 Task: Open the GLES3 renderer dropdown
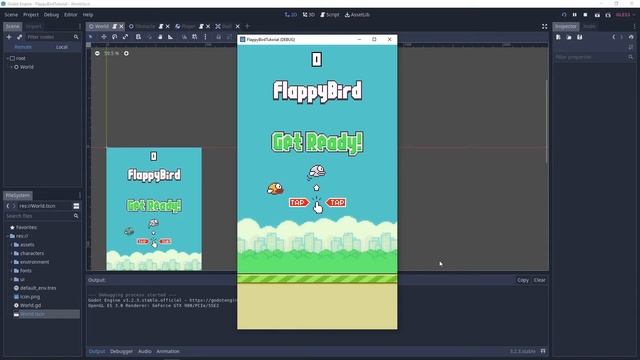coord(624,15)
